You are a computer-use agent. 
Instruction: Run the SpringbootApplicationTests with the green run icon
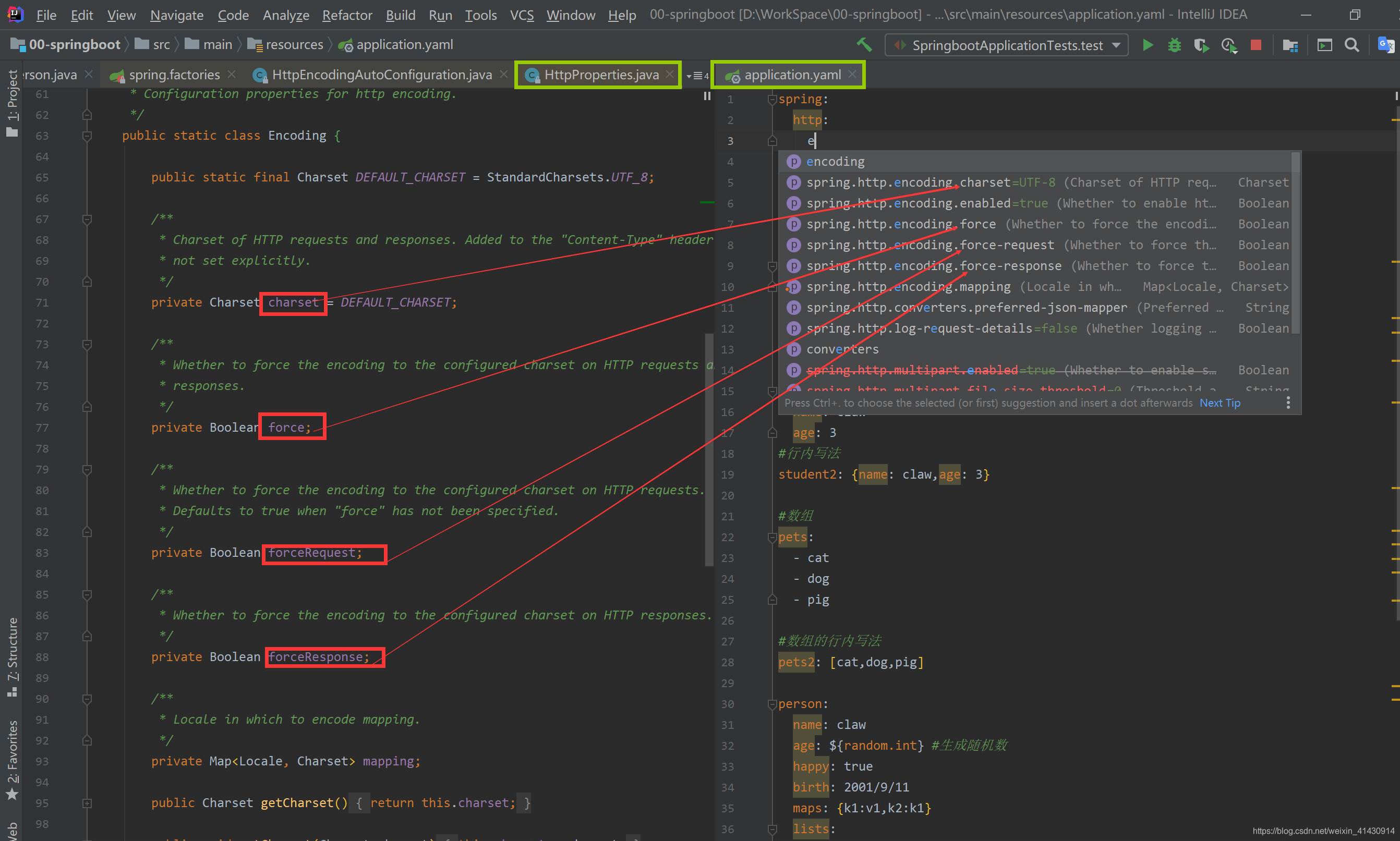[1147, 45]
